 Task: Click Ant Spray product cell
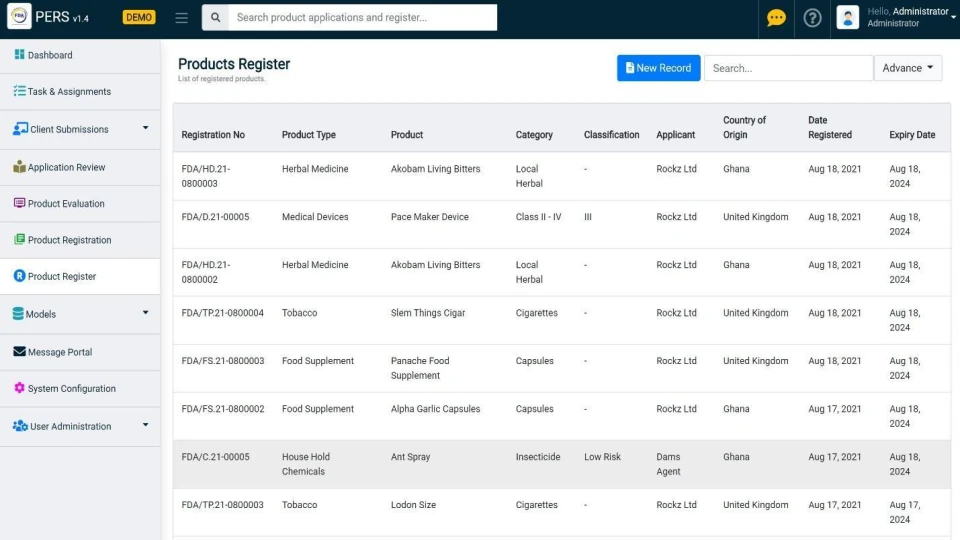tap(410, 457)
